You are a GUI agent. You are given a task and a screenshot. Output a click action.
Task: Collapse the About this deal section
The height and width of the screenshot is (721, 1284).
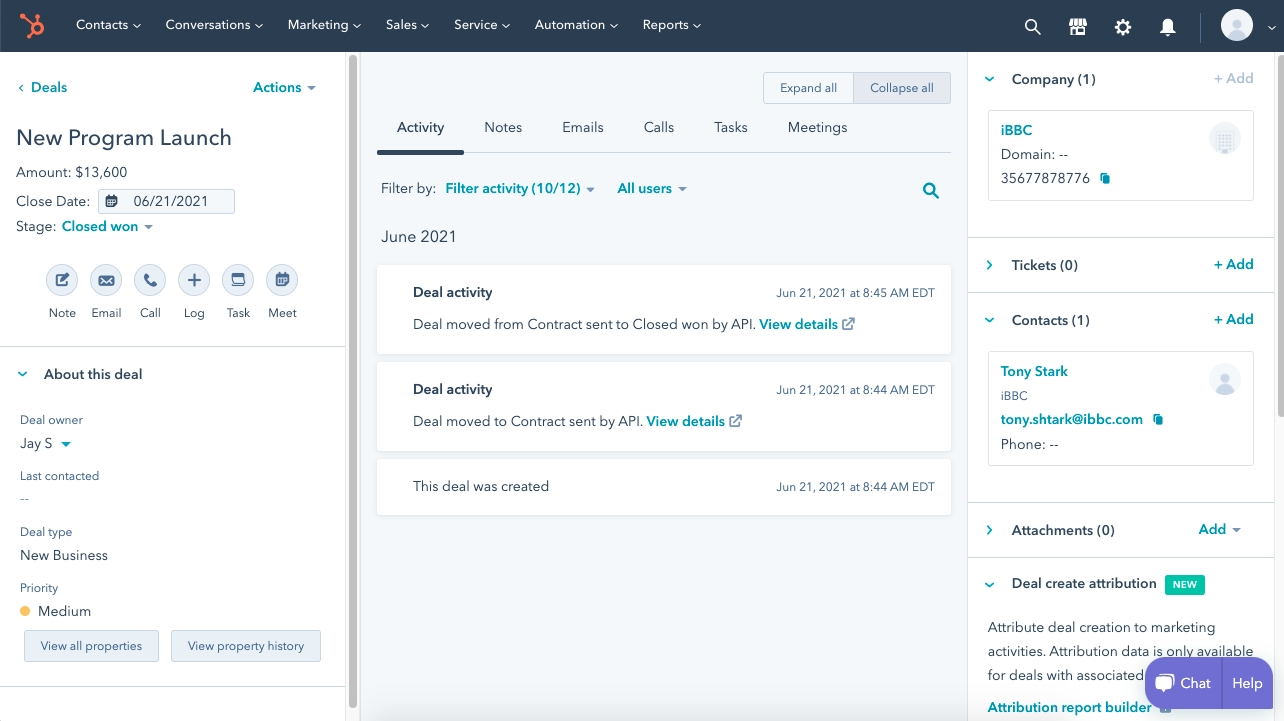pyautogui.click(x=24, y=374)
